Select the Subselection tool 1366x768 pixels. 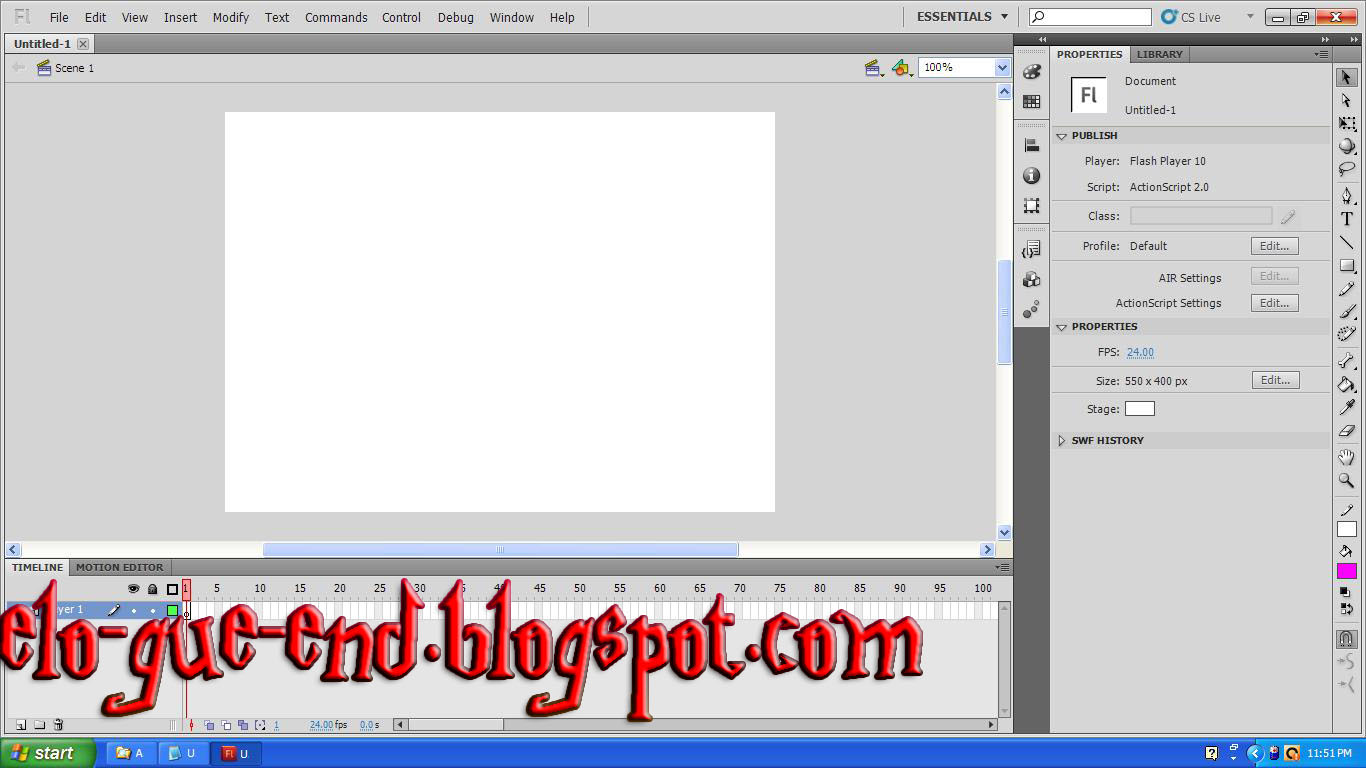pos(1347,101)
